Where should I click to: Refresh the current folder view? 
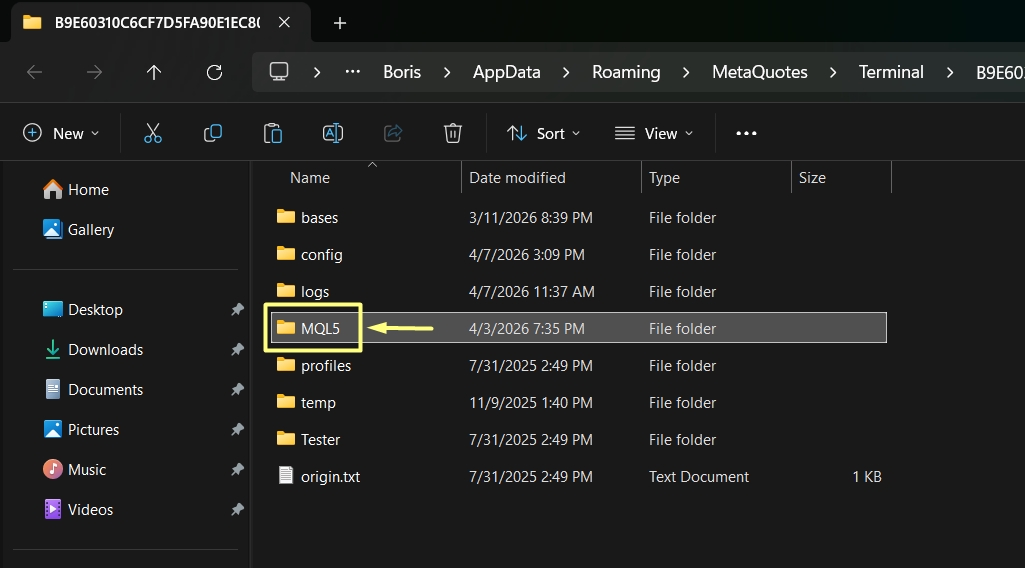[214, 72]
